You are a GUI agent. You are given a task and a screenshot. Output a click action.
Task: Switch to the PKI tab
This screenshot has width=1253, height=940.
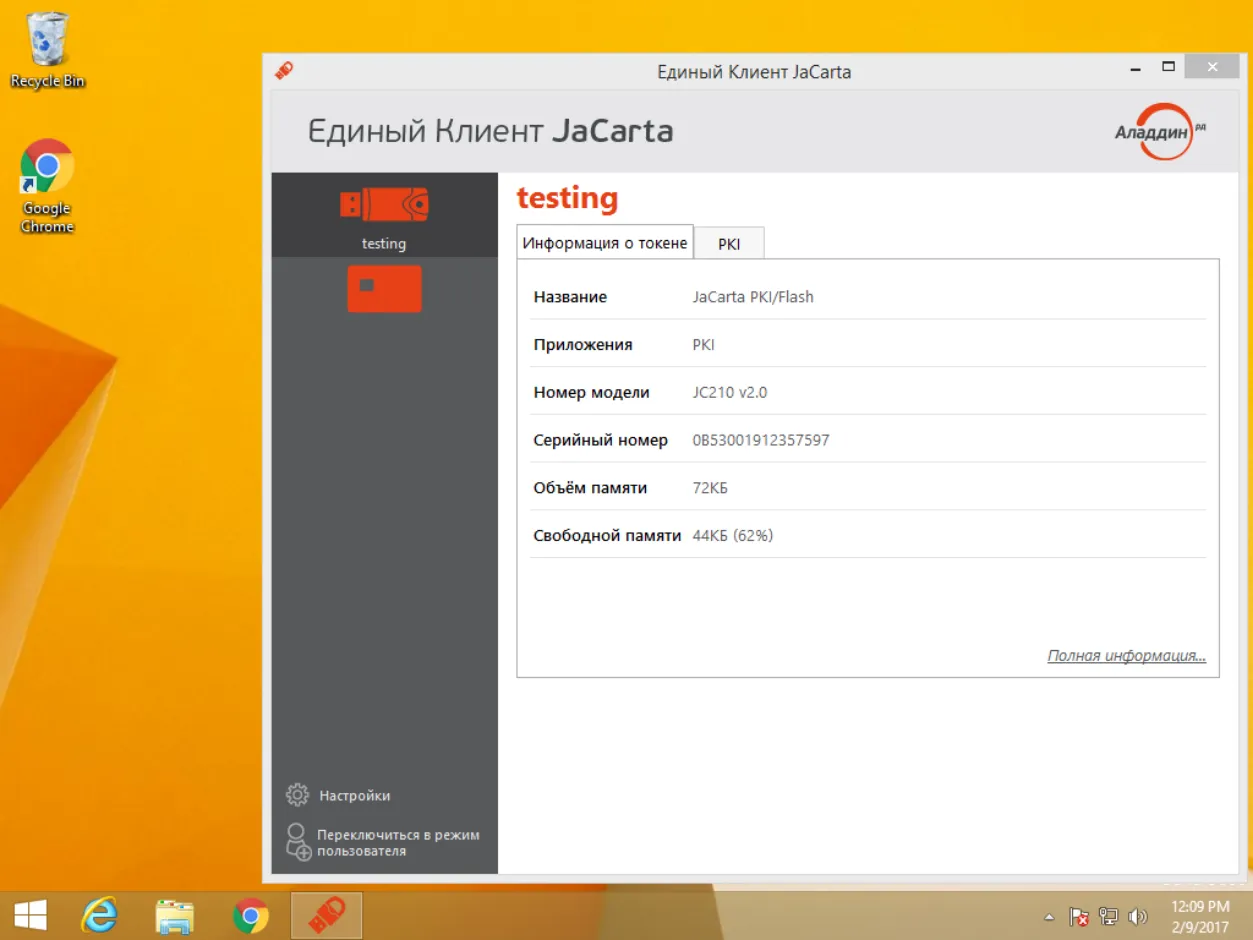coord(729,243)
